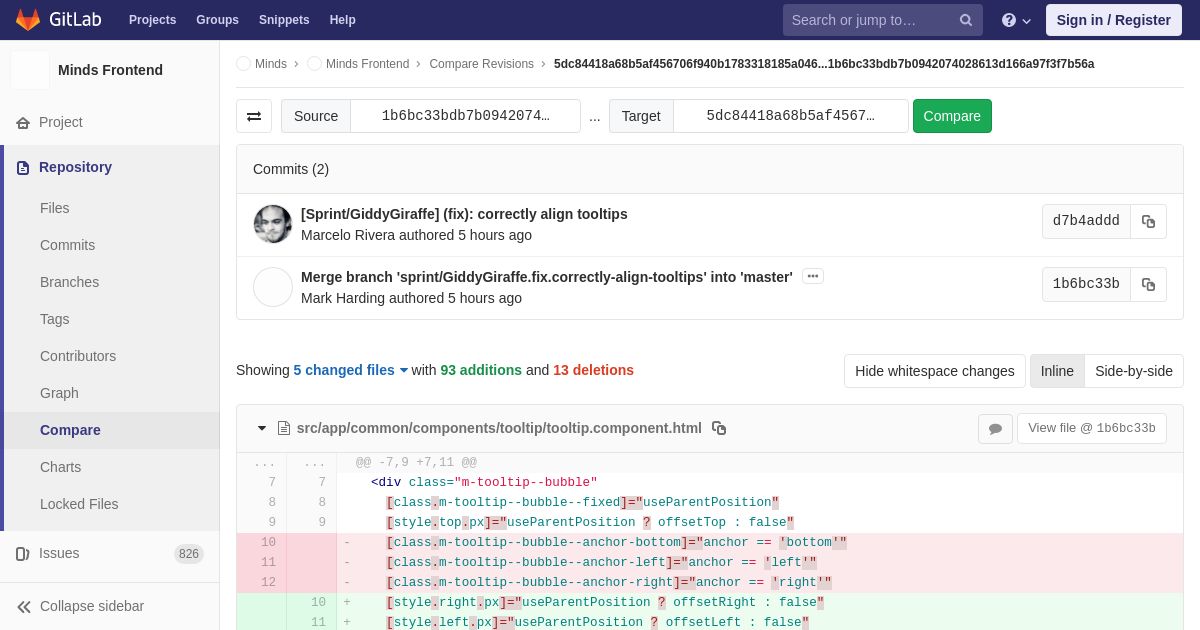Screen dimensions: 1200x630
Task: Copy tooltip.component.html file path
Action: point(719,428)
